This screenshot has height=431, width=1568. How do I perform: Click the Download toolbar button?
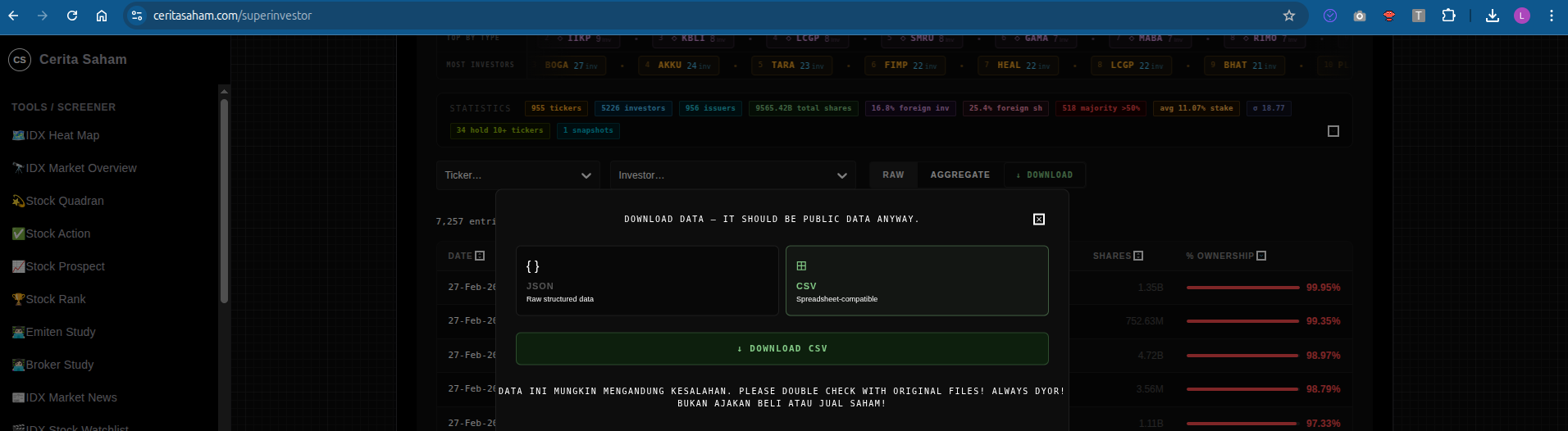coord(1044,175)
